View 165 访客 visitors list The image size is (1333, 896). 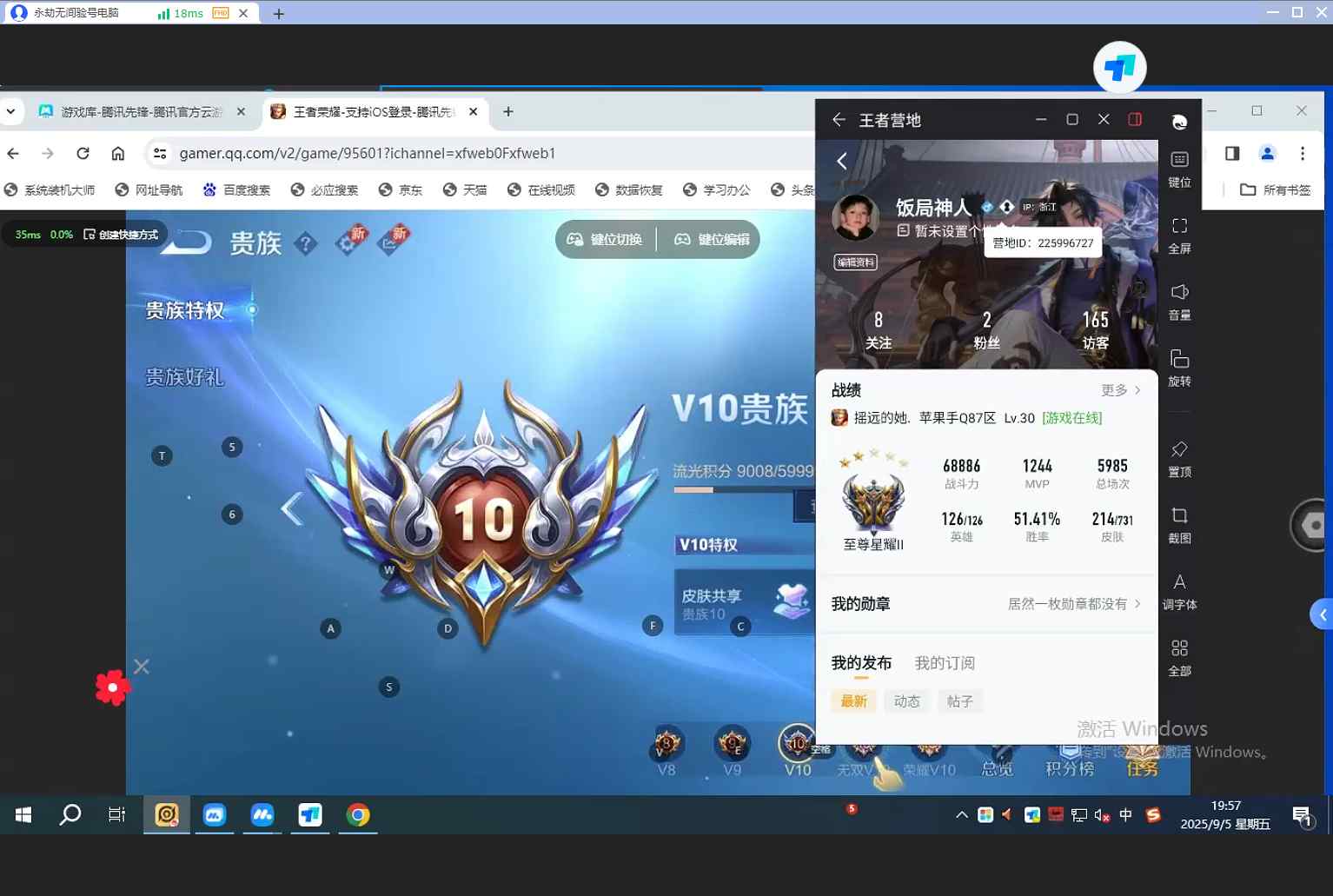point(1096,331)
